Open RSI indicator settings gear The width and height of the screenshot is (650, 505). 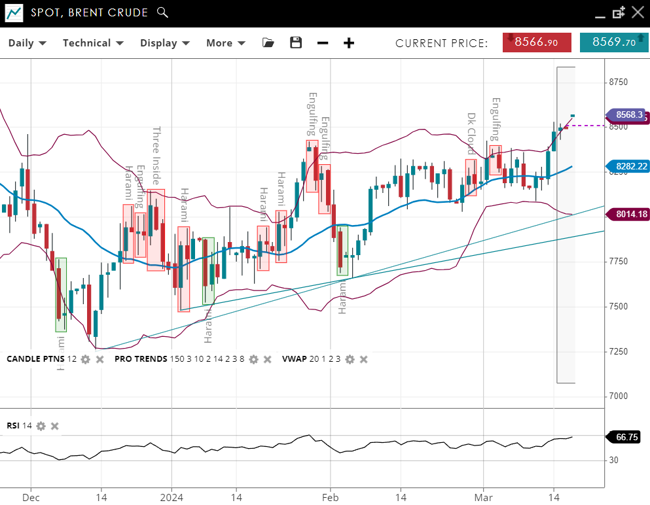[41, 426]
